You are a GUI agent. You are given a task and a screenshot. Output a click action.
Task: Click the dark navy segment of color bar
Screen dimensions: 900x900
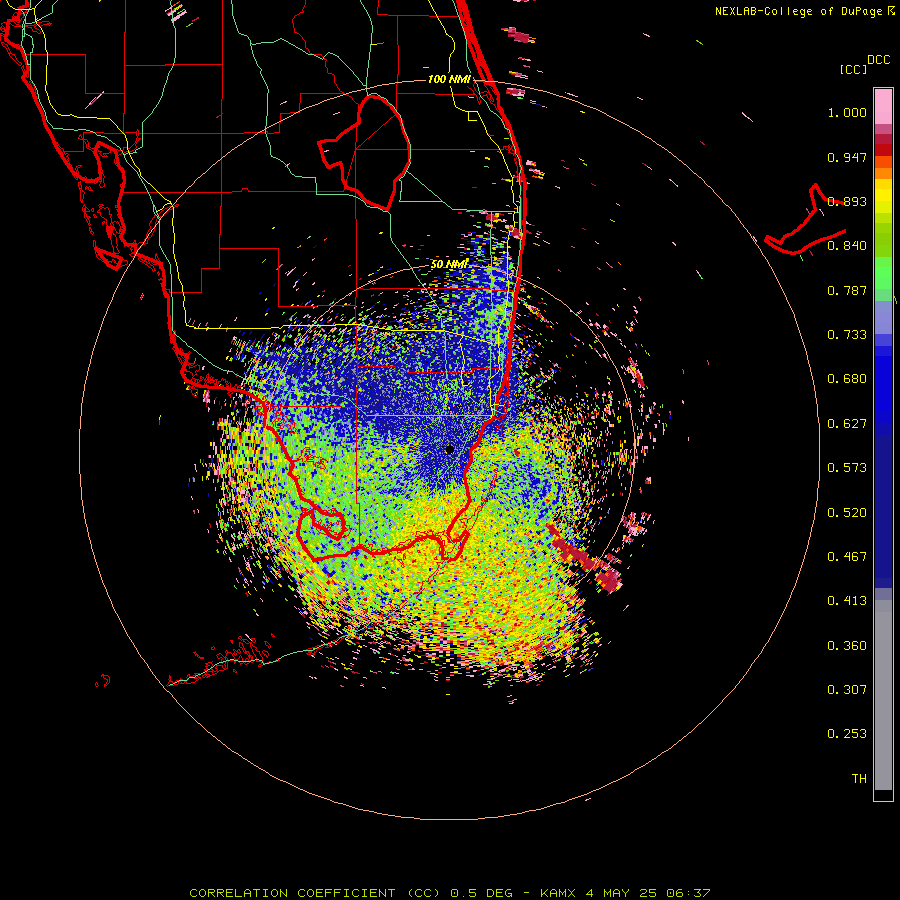[x=883, y=511]
